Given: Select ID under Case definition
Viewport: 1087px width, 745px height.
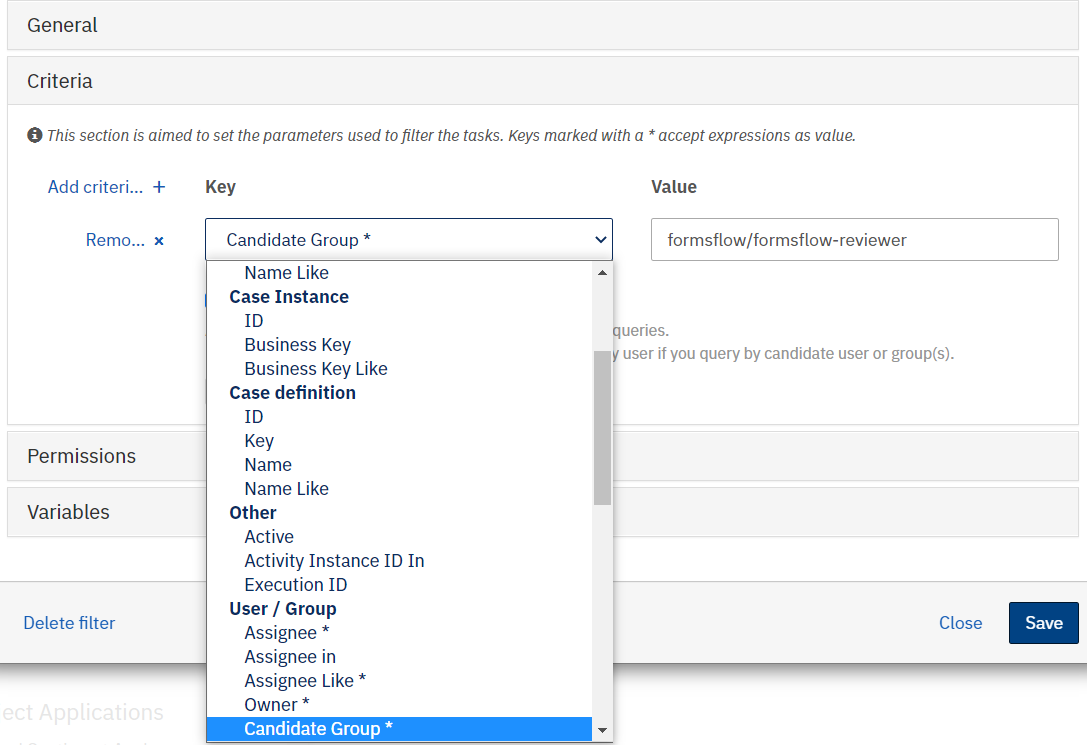Looking at the screenshot, I should click(x=399, y=417).
